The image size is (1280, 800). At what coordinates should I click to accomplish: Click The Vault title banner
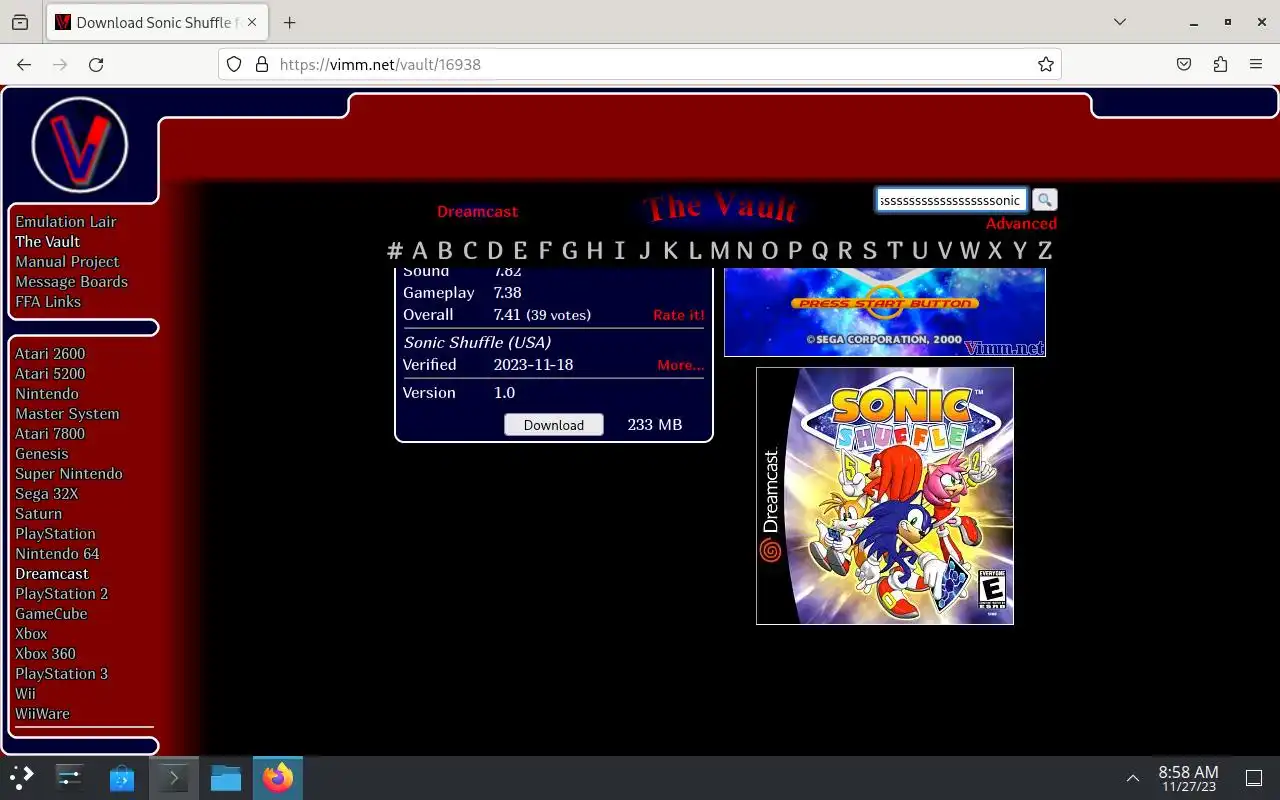point(721,208)
